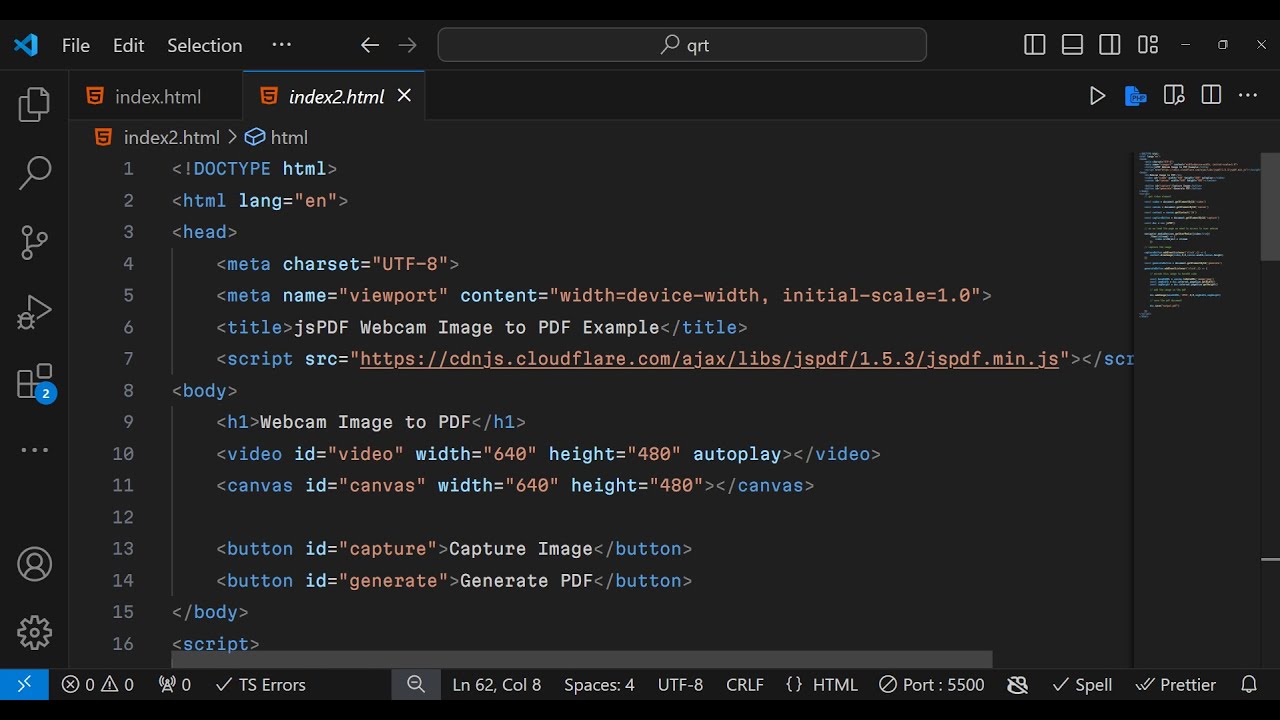
Task: Toggle Spell checker in status bar
Action: pos(1082,685)
